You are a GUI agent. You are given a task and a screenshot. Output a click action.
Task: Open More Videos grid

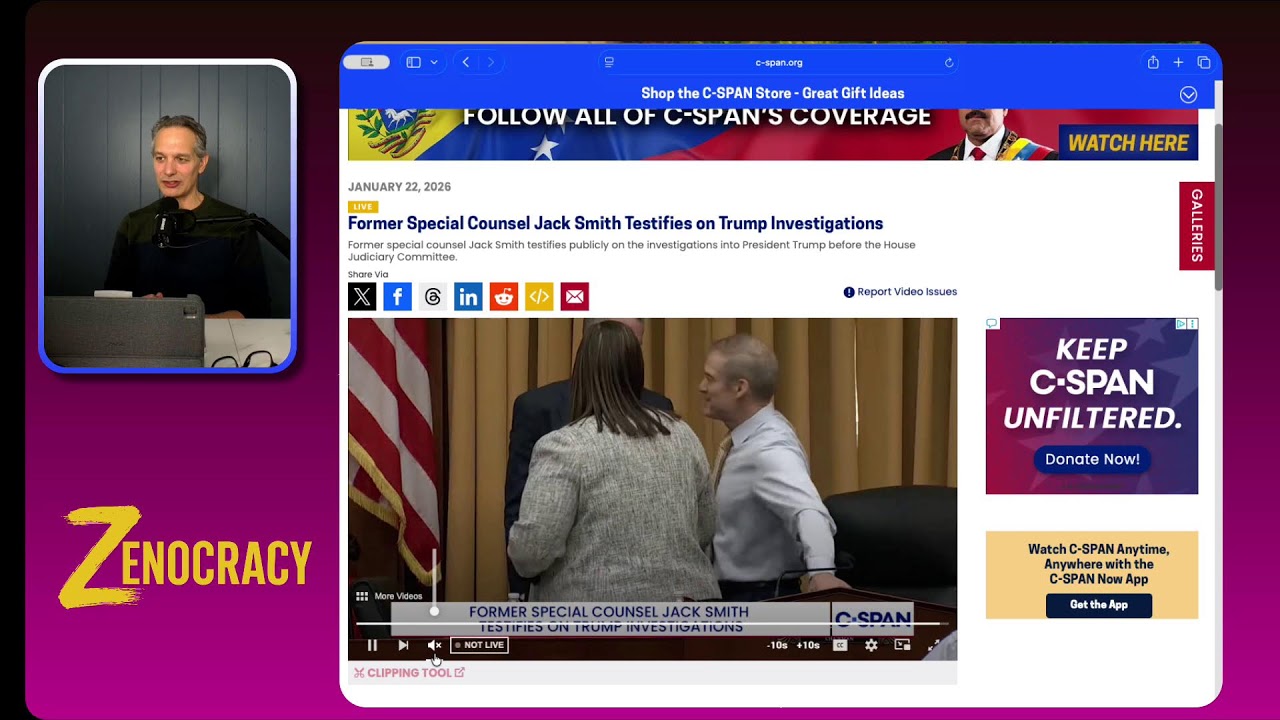click(x=389, y=596)
